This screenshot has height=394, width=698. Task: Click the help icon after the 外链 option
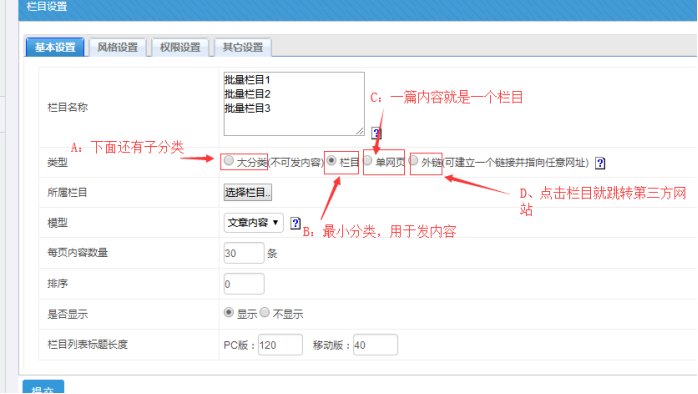click(600, 163)
